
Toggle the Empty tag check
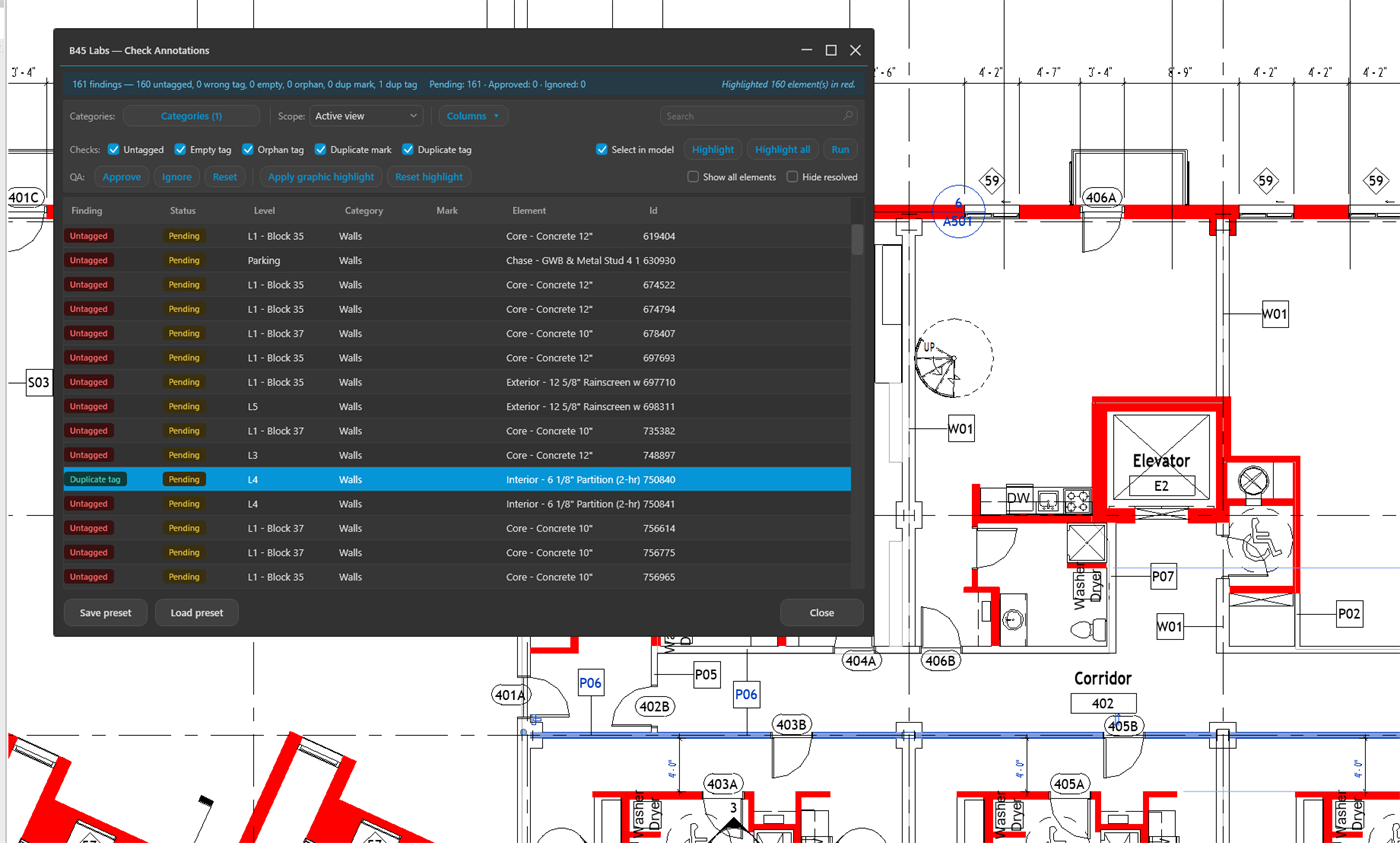click(181, 149)
